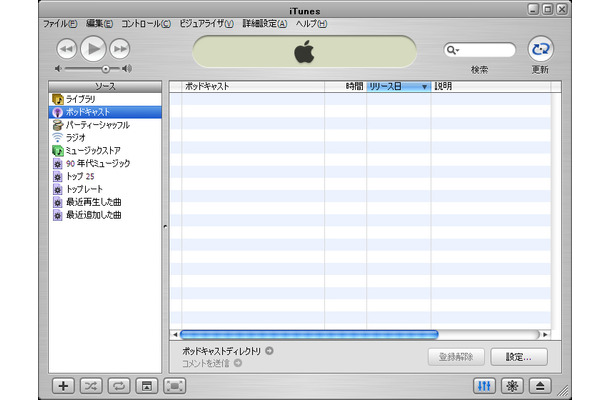The image size is (610, 400).
Task: Toggle repeat mode
Action: pos(119,386)
